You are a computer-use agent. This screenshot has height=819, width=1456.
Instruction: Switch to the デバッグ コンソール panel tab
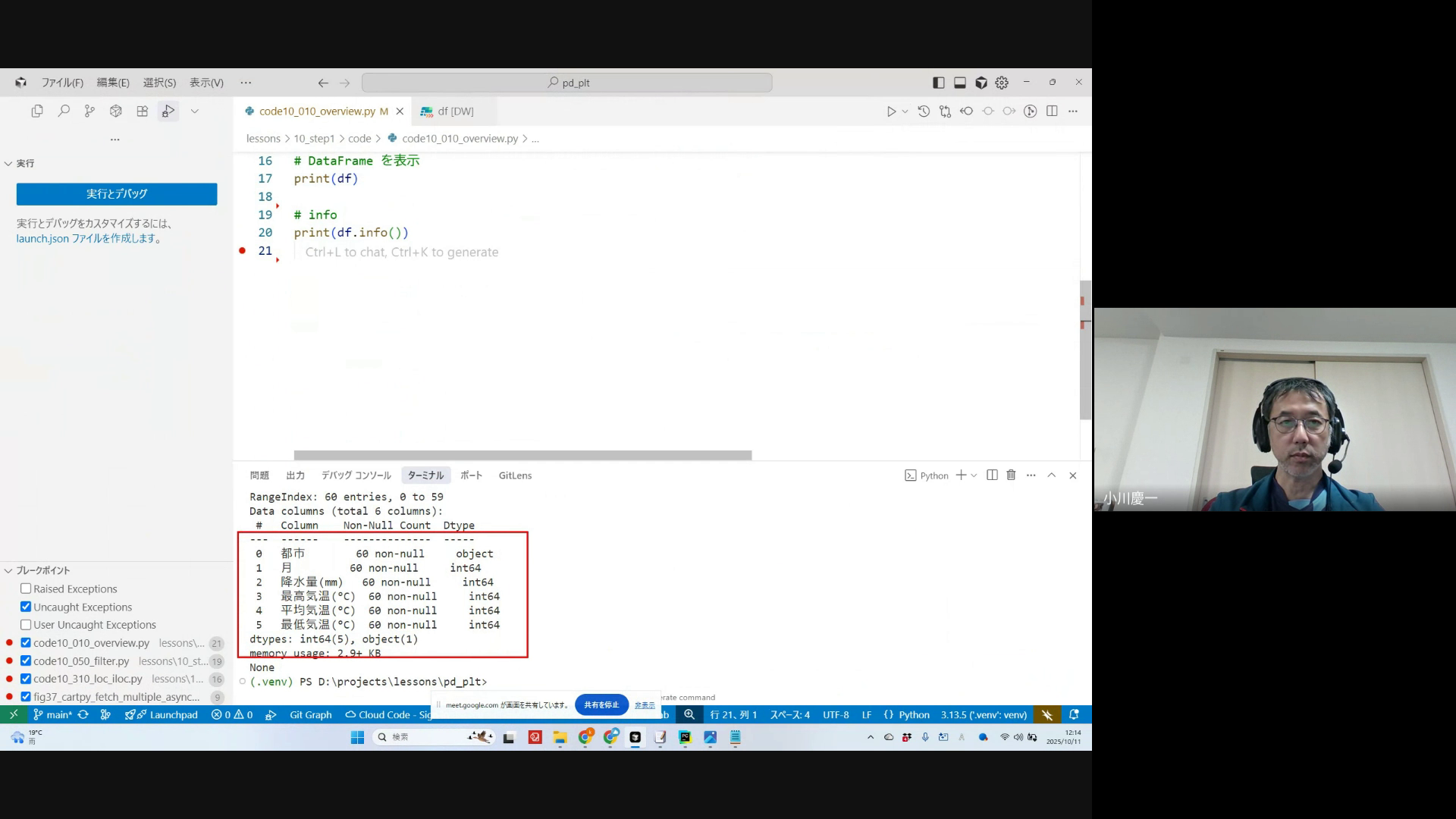[x=356, y=475]
